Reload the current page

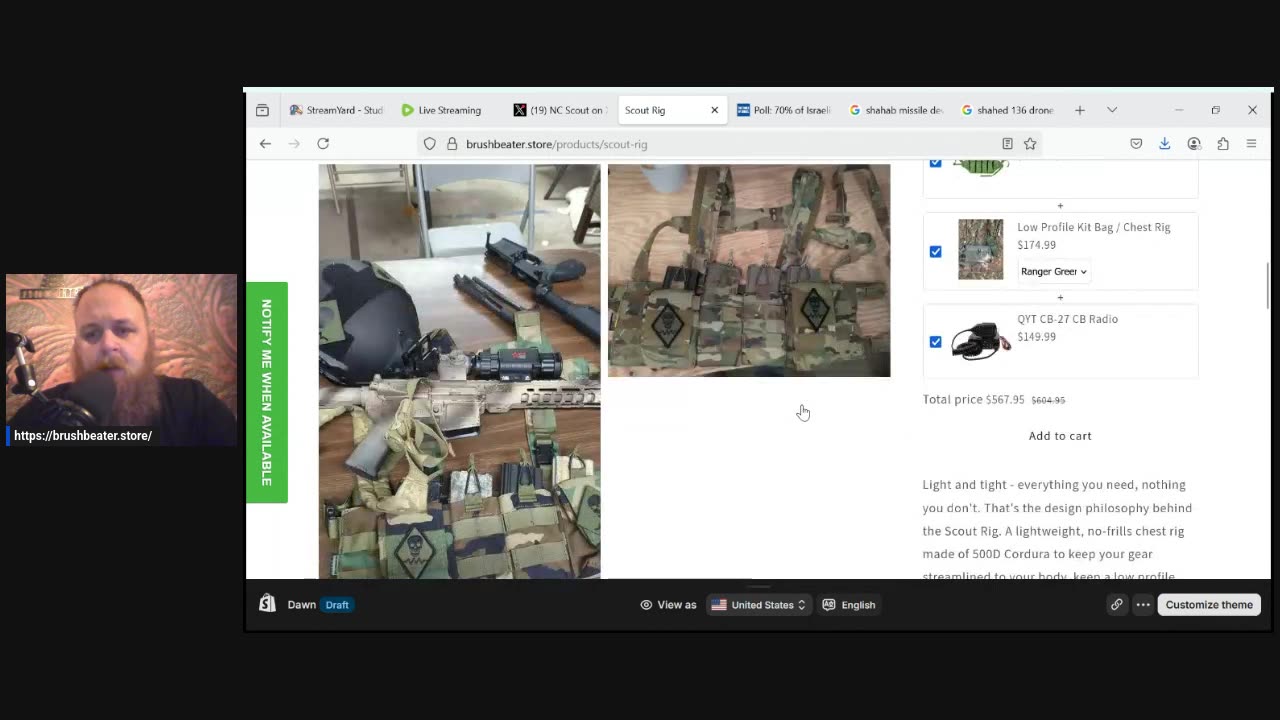[323, 144]
